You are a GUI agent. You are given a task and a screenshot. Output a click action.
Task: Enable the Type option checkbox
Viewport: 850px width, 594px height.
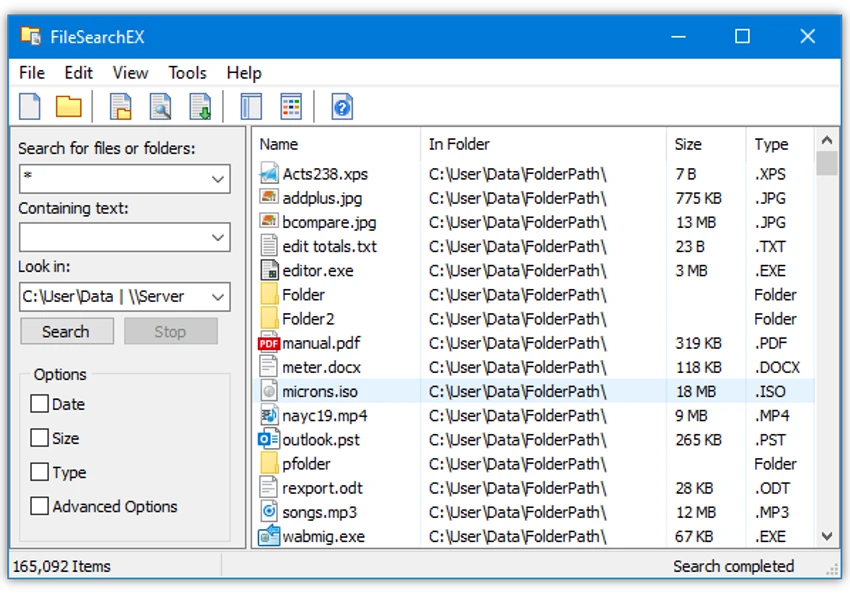[39, 472]
